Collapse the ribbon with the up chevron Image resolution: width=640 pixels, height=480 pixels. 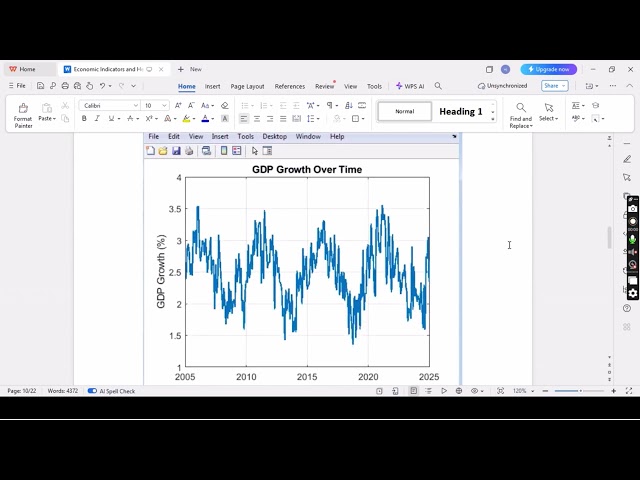pos(629,86)
